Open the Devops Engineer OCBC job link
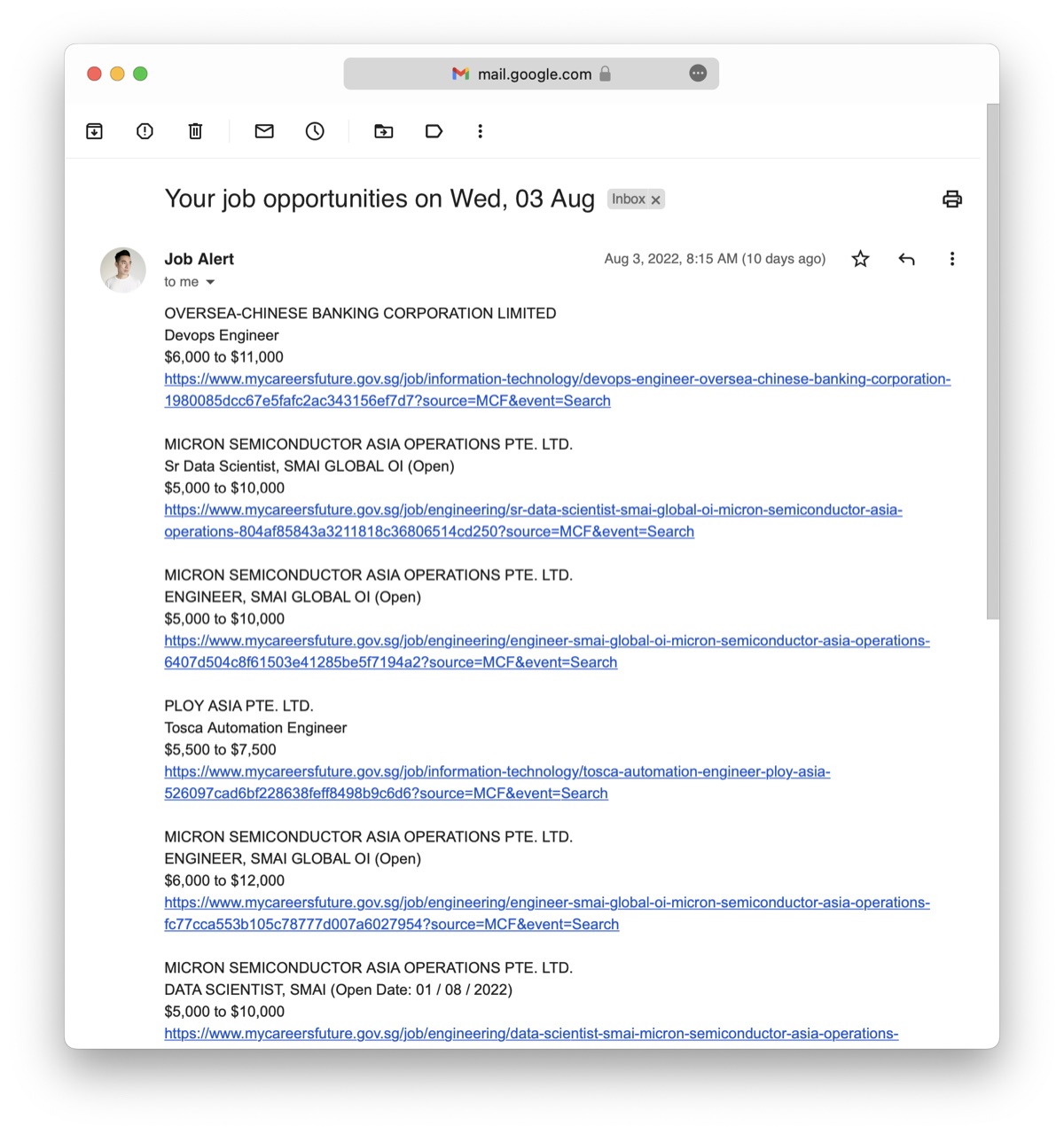This screenshot has width=1064, height=1134. point(557,379)
